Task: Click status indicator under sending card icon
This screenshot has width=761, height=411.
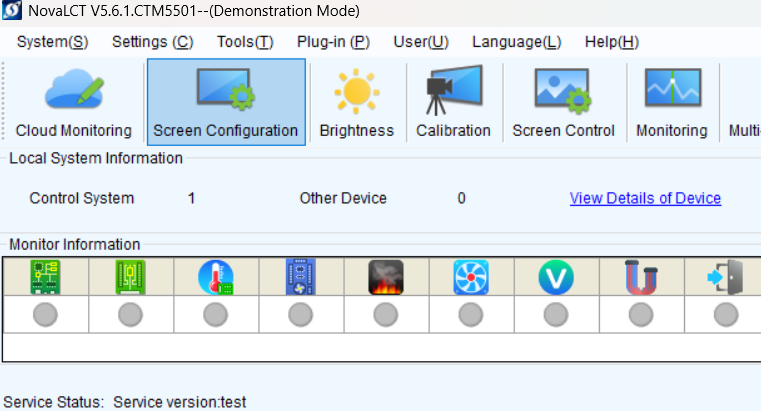Action: pyautogui.click(x=45, y=315)
